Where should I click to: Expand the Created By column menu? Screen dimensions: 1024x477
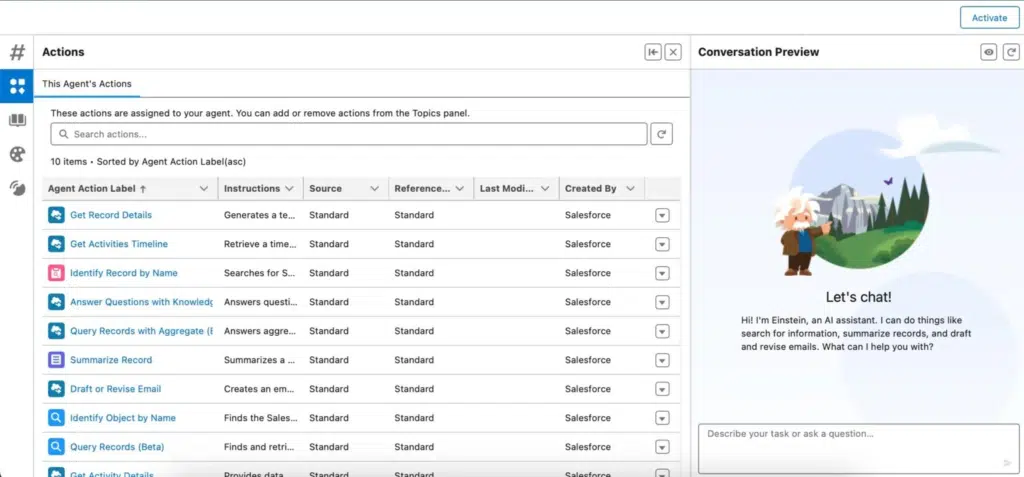tap(630, 188)
